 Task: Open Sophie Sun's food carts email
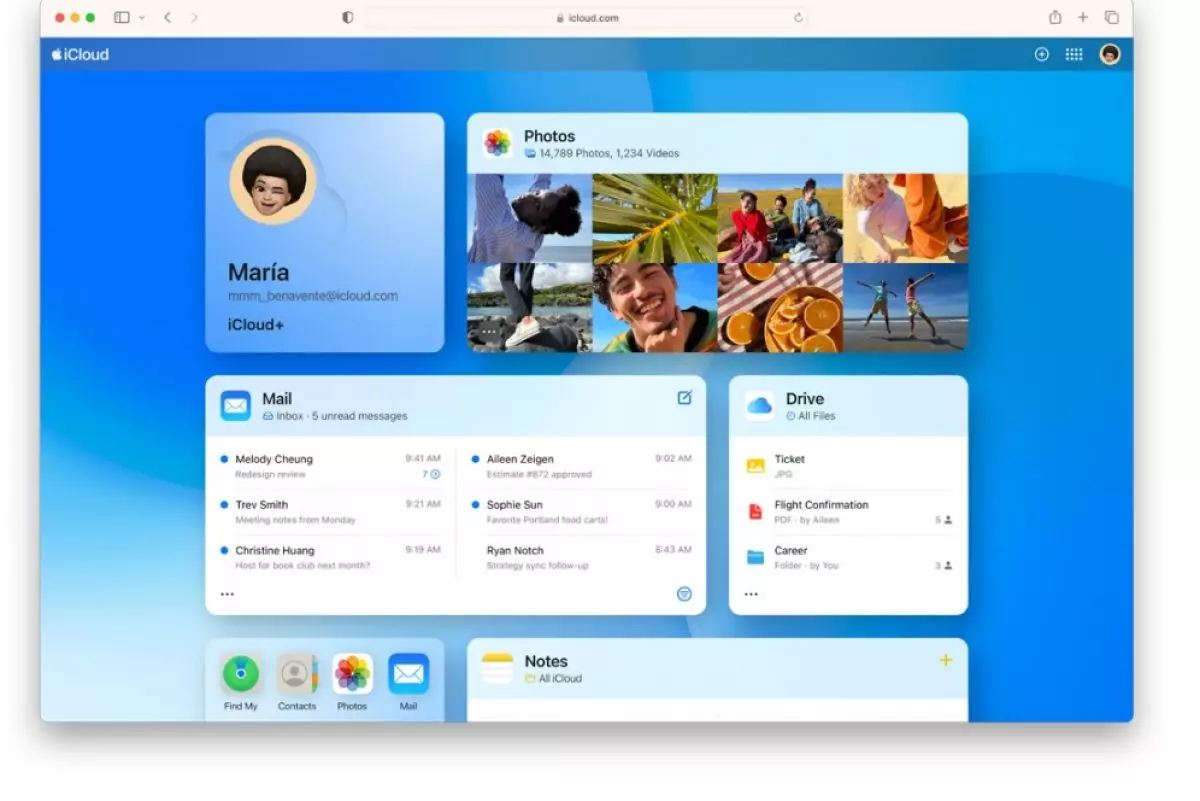pyautogui.click(x=581, y=512)
